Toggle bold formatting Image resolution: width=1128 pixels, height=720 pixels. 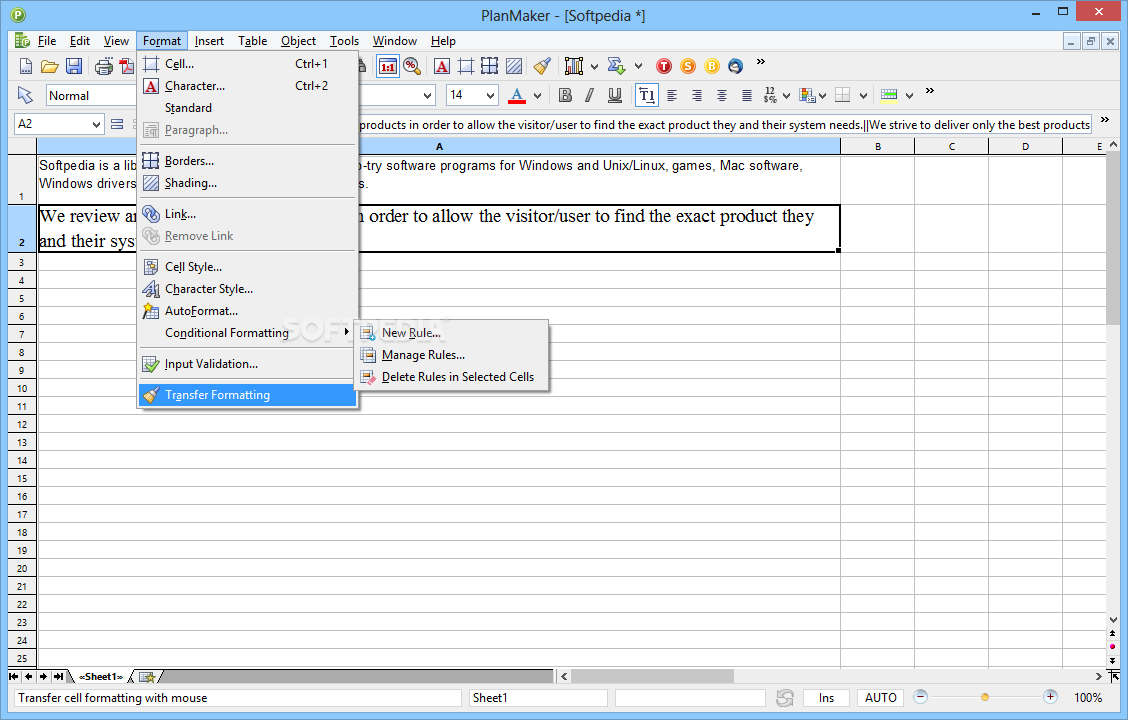coord(565,95)
